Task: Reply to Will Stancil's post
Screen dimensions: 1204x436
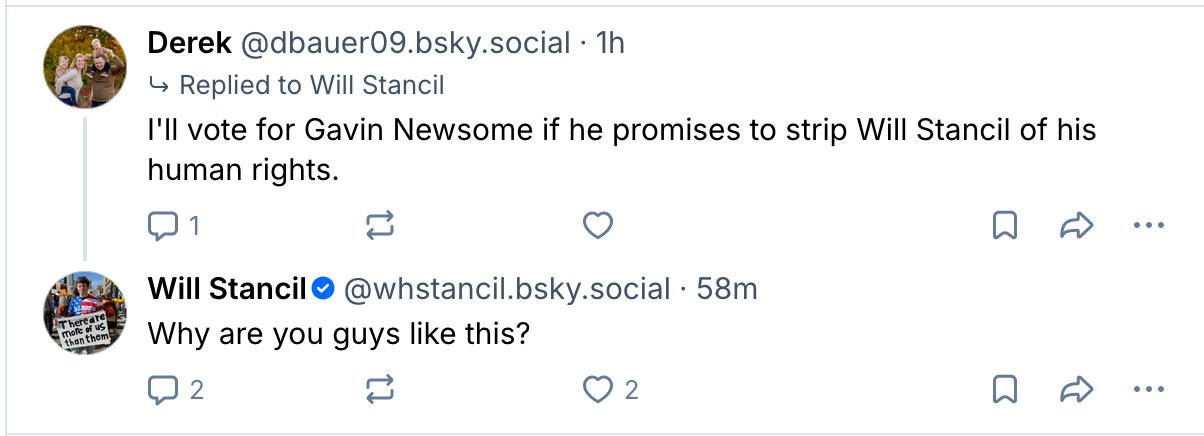Action: coord(162,389)
